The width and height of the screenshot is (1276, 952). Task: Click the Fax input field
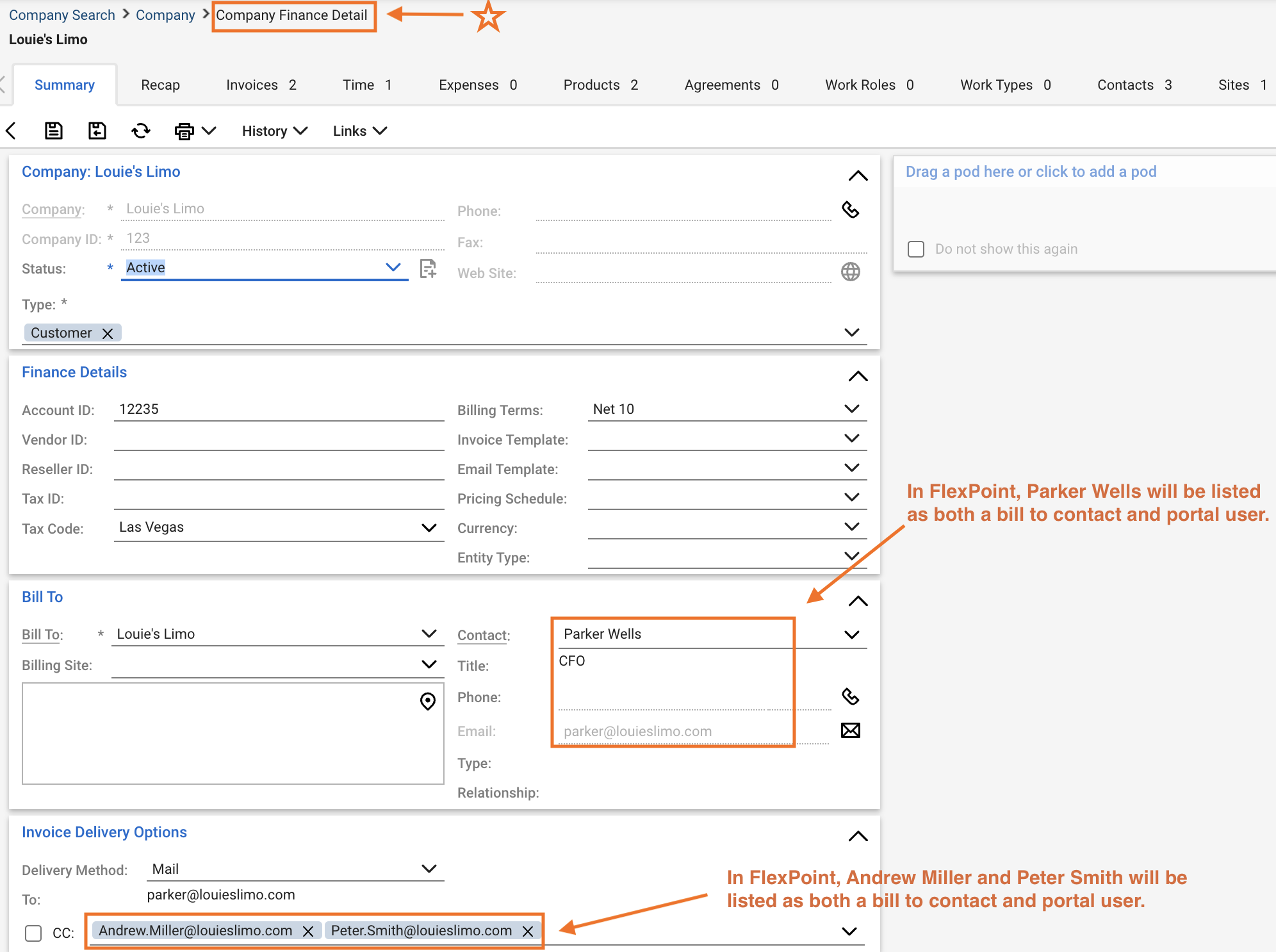[x=701, y=242]
